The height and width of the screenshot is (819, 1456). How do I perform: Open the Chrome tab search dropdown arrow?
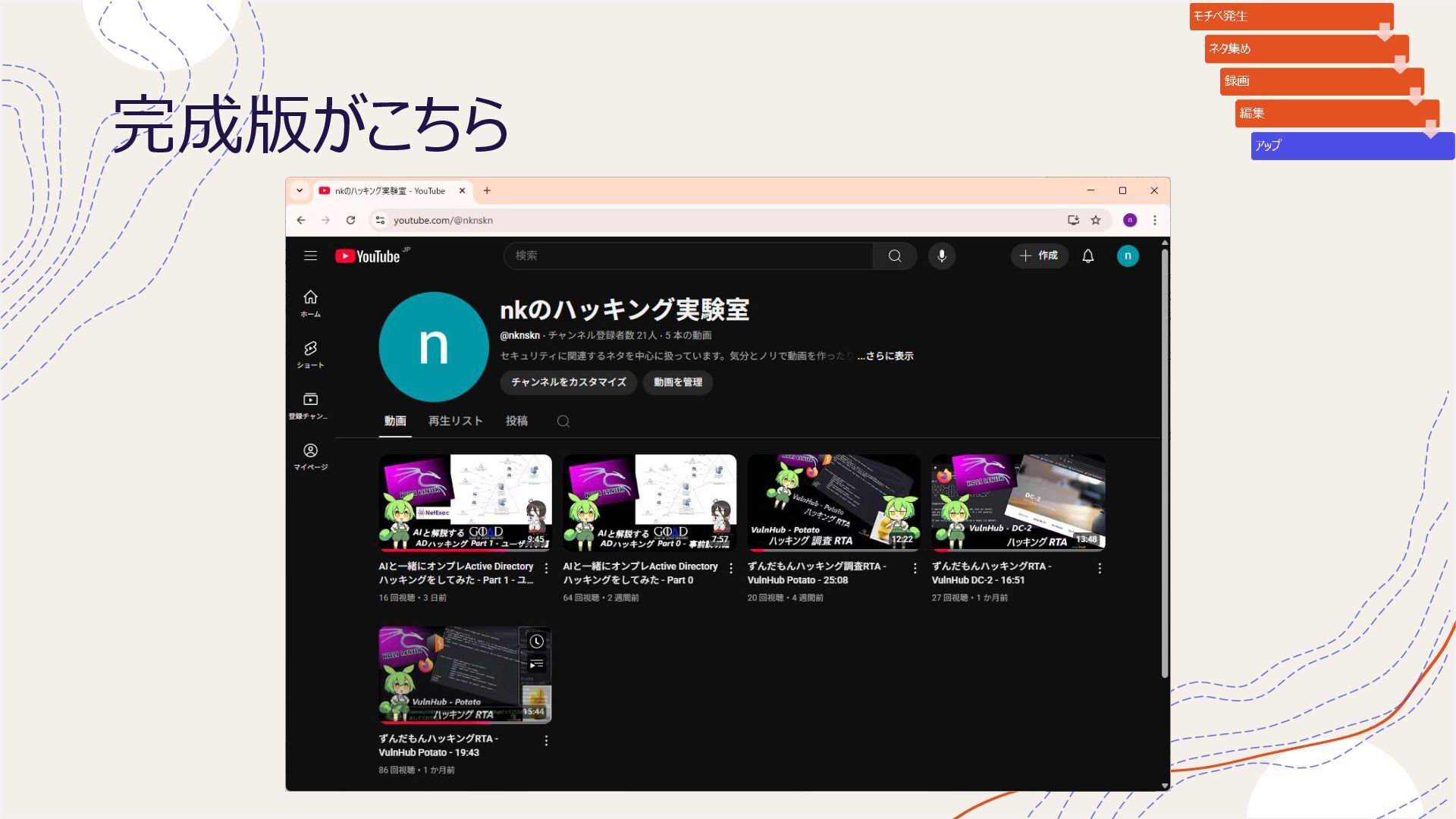[x=300, y=191]
